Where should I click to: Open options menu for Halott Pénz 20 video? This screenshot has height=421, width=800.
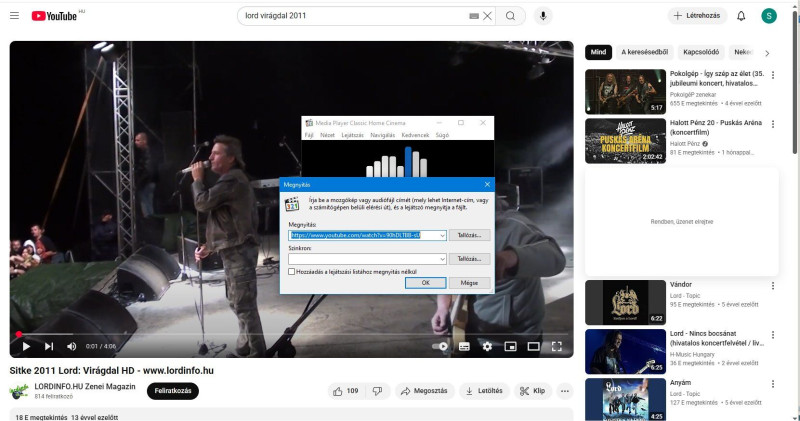click(773, 124)
